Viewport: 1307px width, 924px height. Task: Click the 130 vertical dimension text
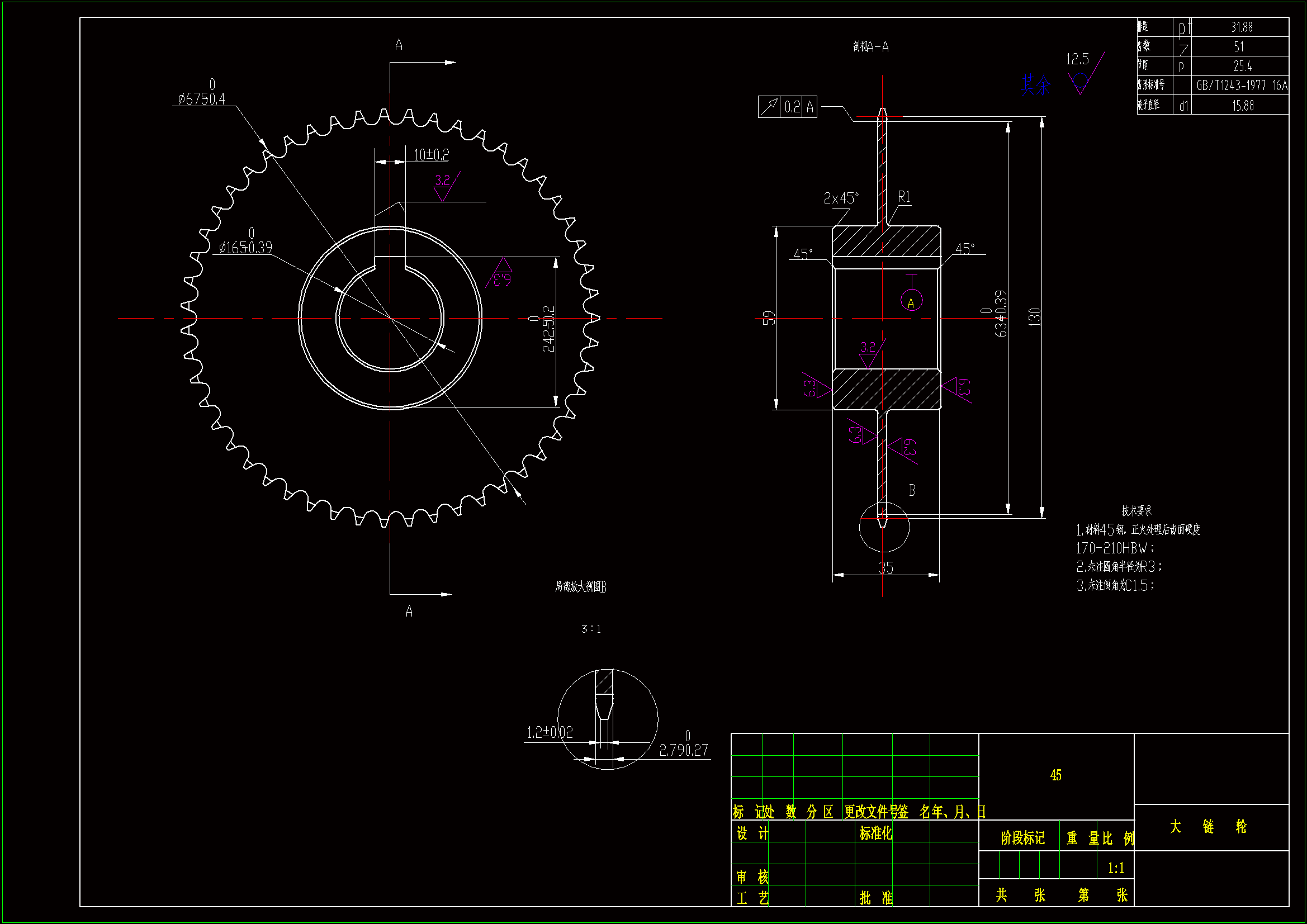1035,316
